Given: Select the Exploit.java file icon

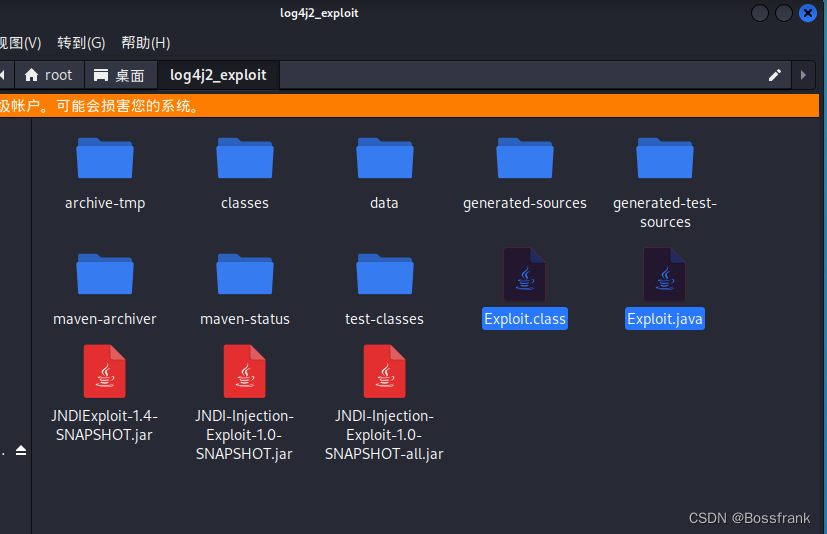Looking at the screenshot, I should (665, 274).
